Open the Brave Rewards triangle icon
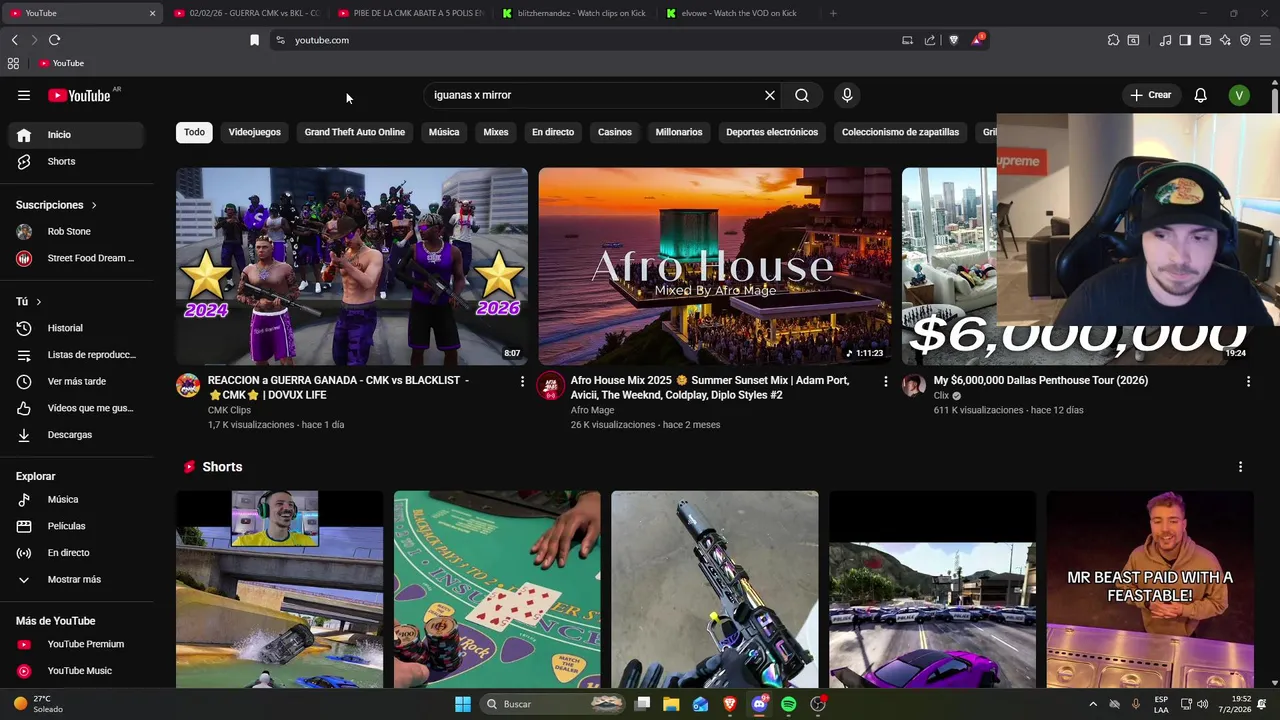The width and height of the screenshot is (1280, 720). pyautogui.click(x=977, y=40)
